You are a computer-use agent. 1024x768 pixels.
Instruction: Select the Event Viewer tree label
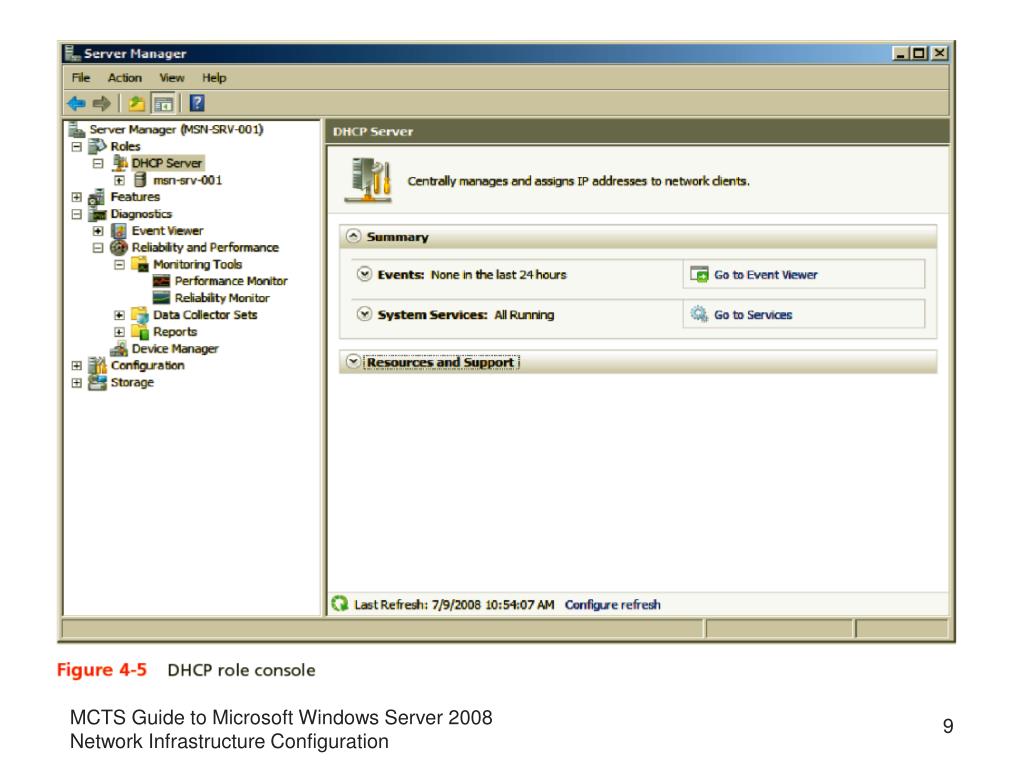167,231
